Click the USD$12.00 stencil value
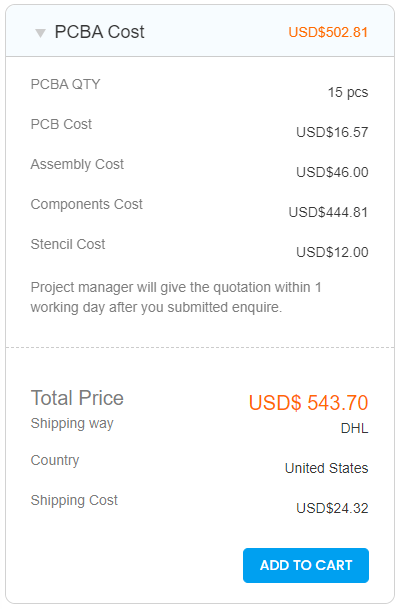Image resolution: width=398 pixels, height=609 pixels. pos(332,252)
